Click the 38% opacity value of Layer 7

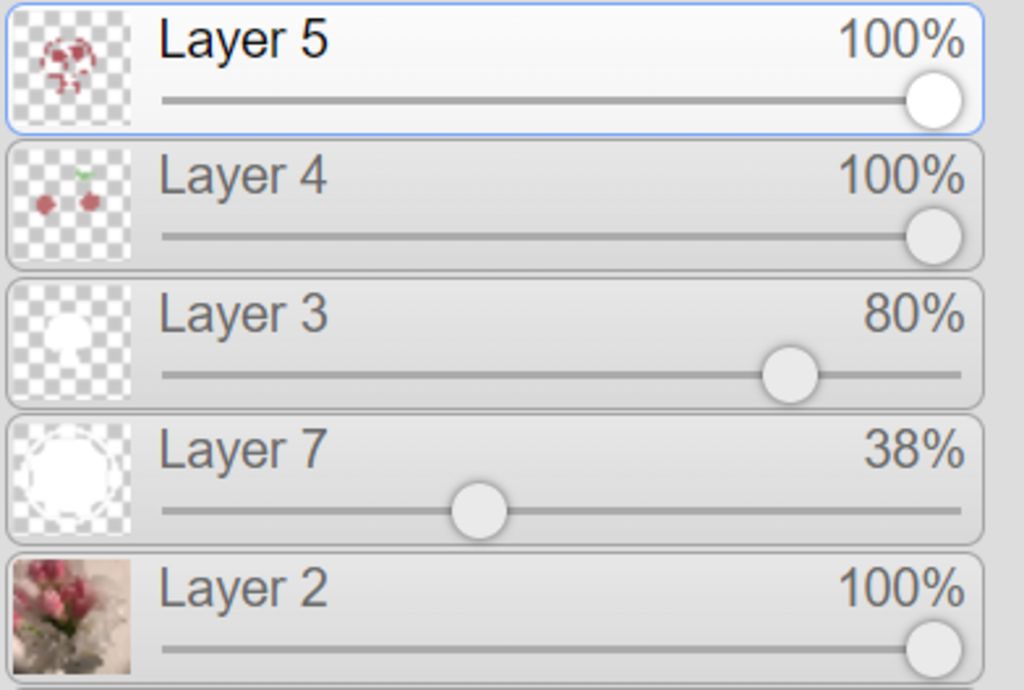913,450
